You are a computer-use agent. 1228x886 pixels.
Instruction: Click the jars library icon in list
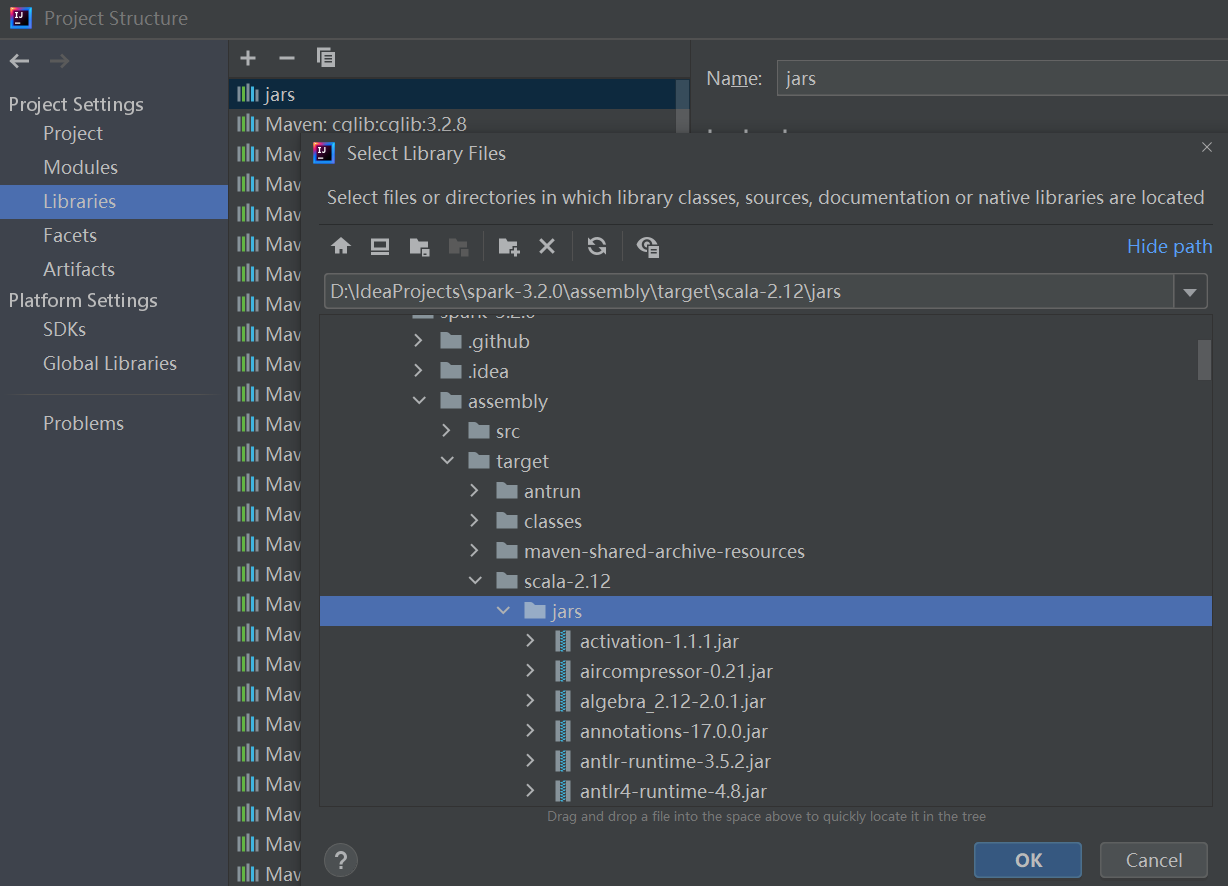(x=248, y=94)
